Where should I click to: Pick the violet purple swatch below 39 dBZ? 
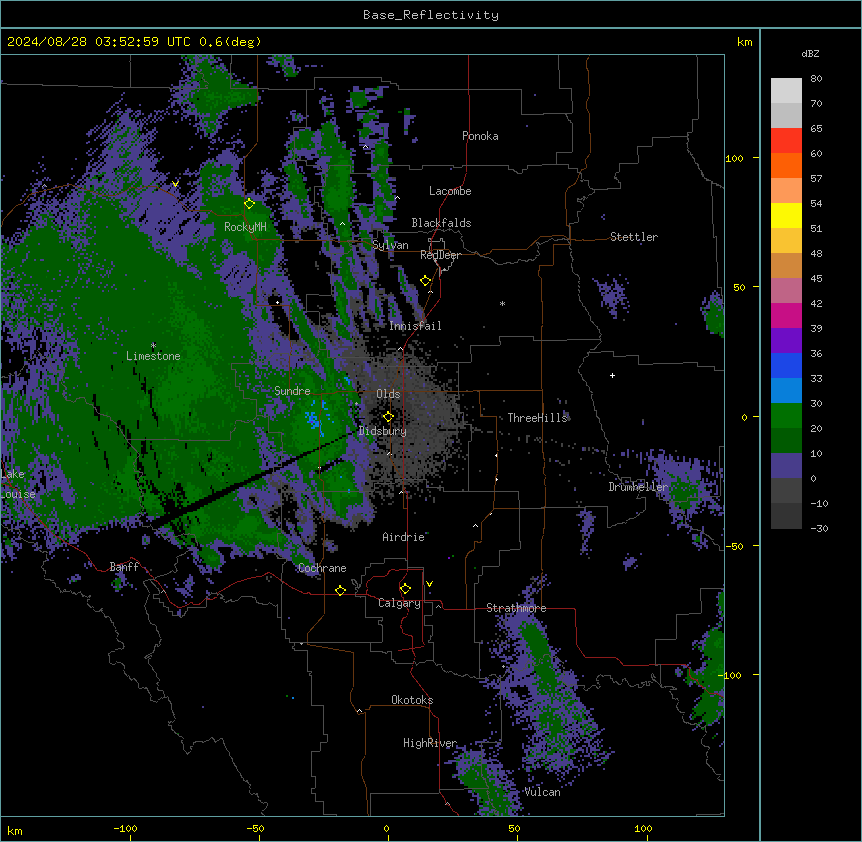(786, 341)
